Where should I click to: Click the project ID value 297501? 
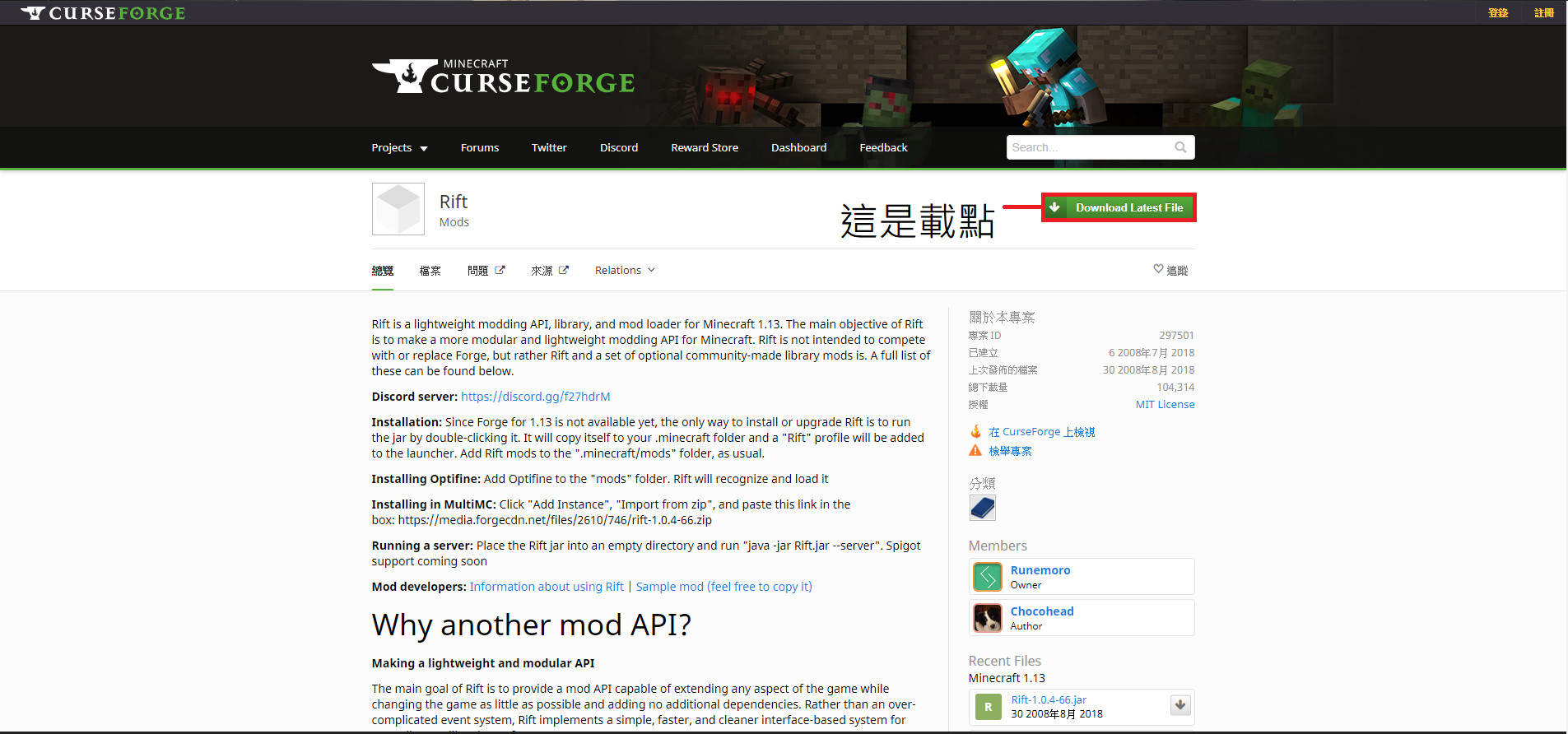(x=1176, y=335)
